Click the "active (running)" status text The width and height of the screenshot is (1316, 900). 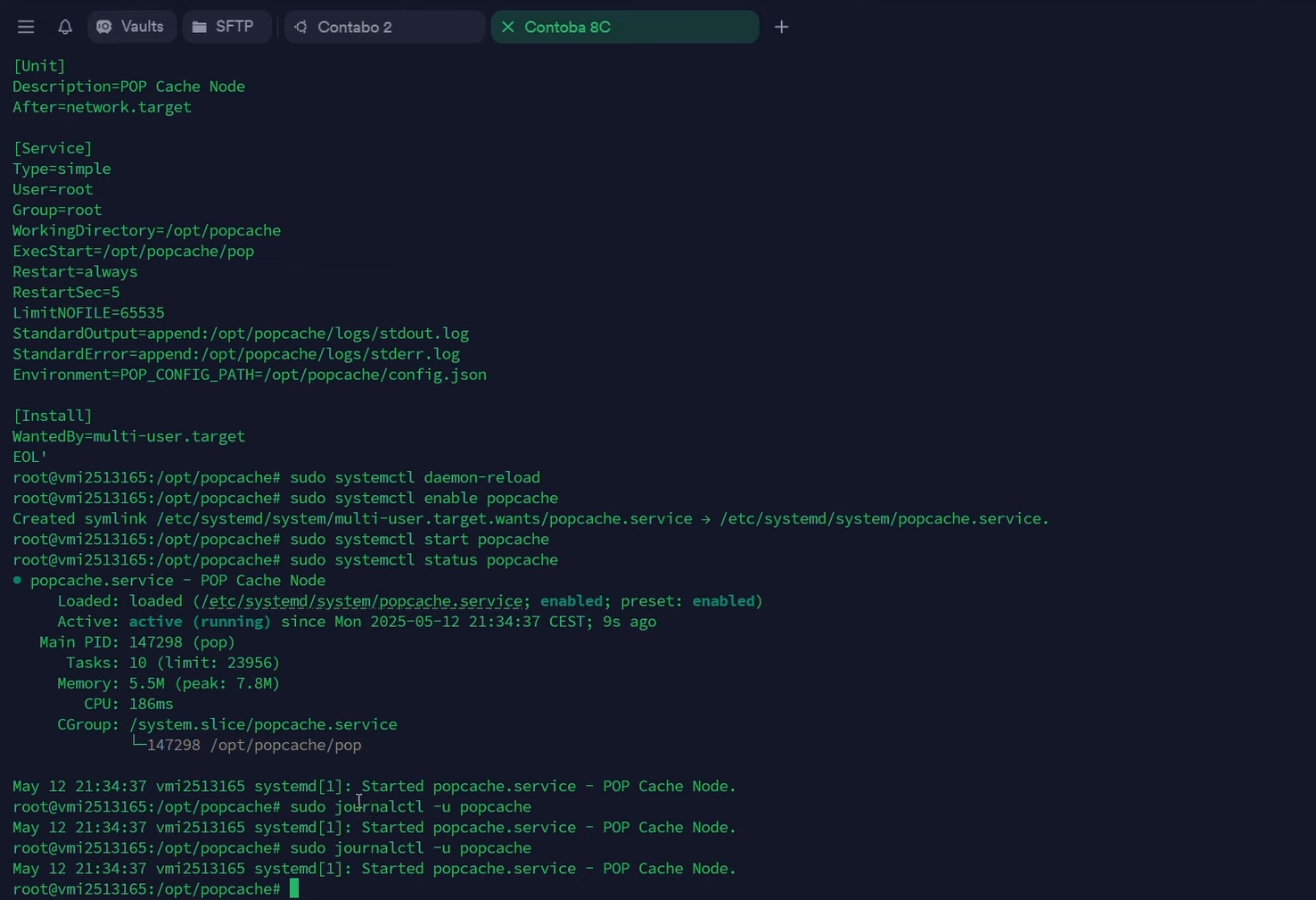(199, 622)
